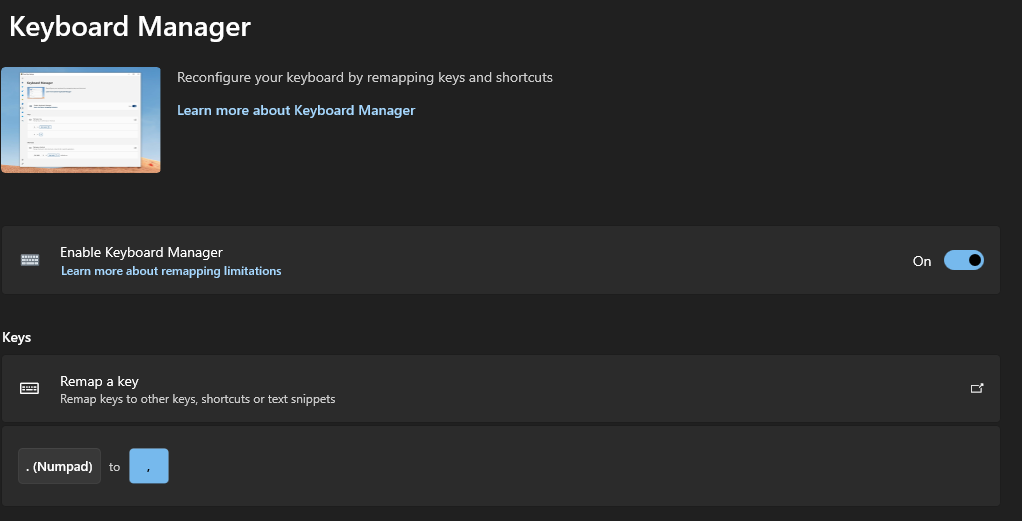Click the "Enable Keyboard Manager" label text

tap(141, 252)
